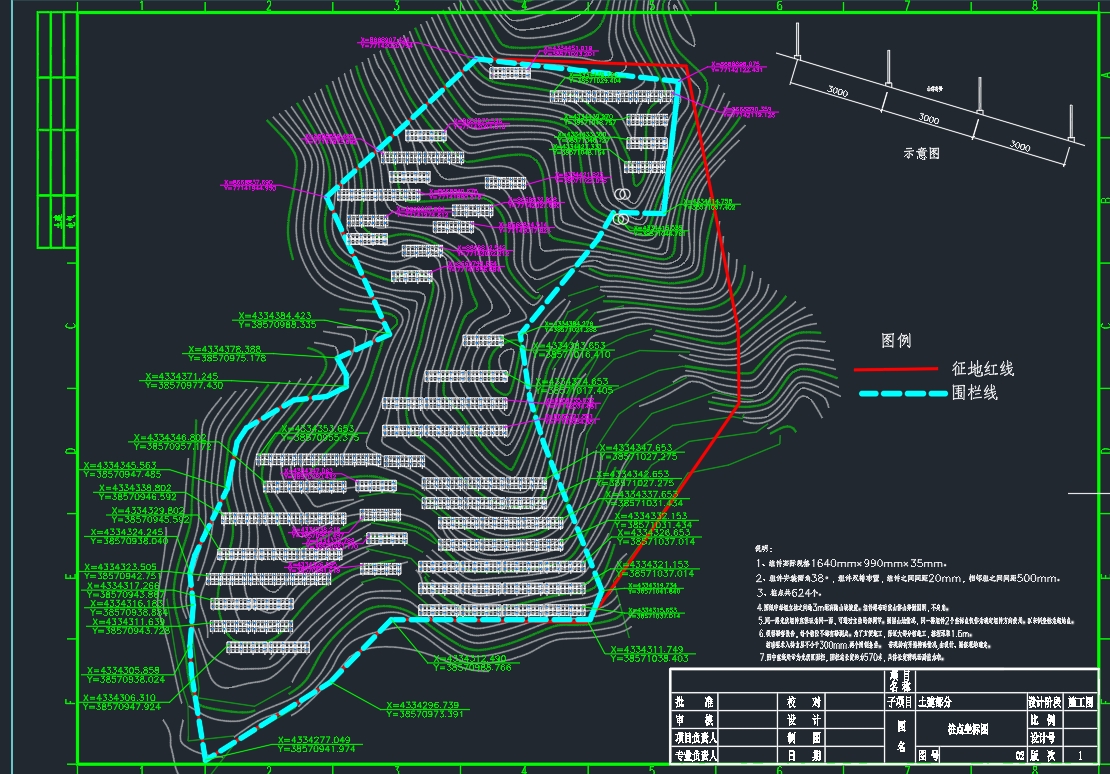Viewport: 1110px width, 774px height.
Task: Select the X=4334324.245 point label
Action: (x=127, y=532)
